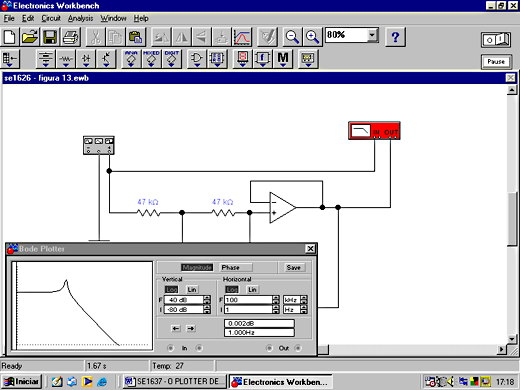
Task: Open the Favorites parts bin
Action: tap(11, 59)
